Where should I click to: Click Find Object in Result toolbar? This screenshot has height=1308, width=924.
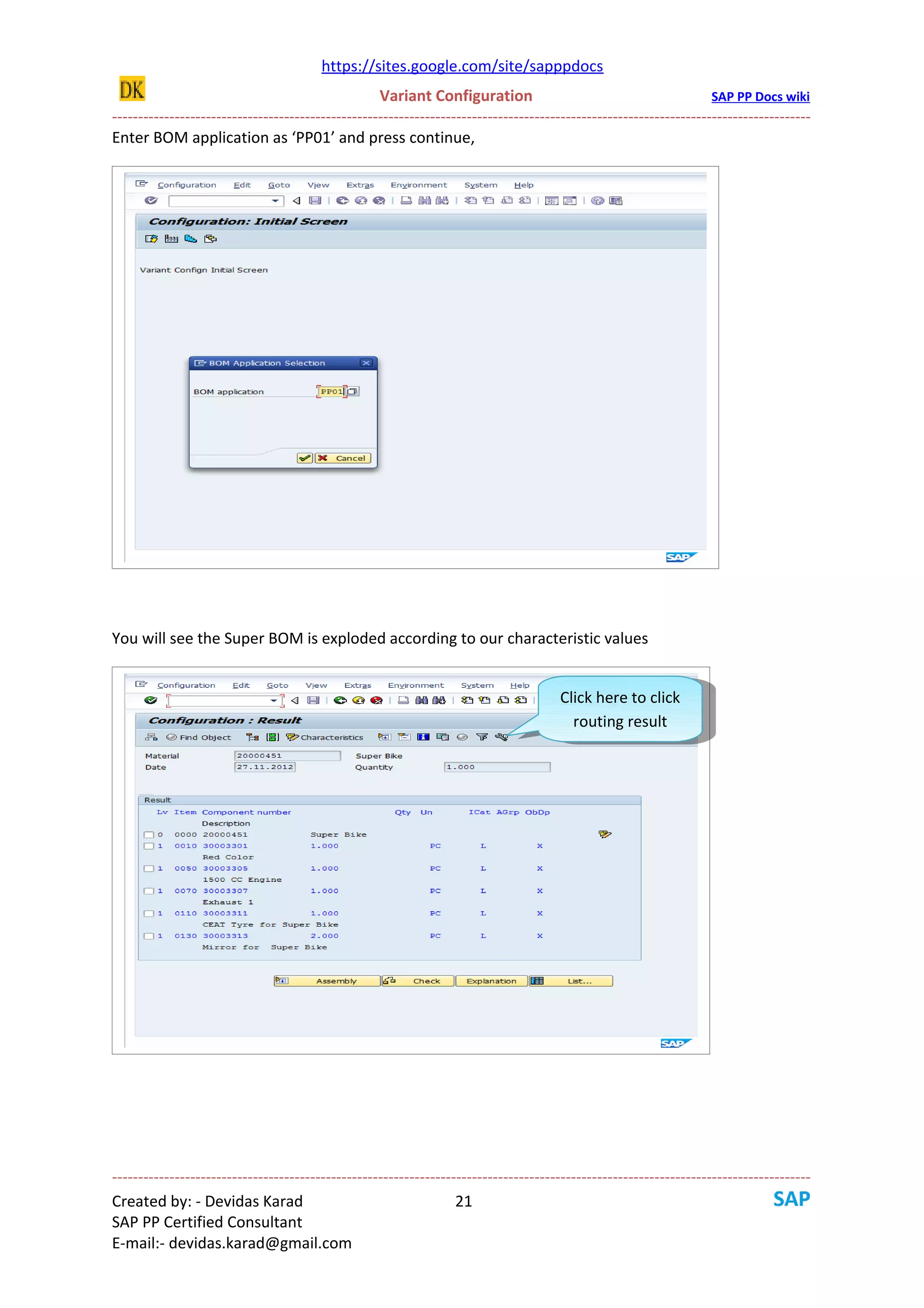tap(199, 737)
